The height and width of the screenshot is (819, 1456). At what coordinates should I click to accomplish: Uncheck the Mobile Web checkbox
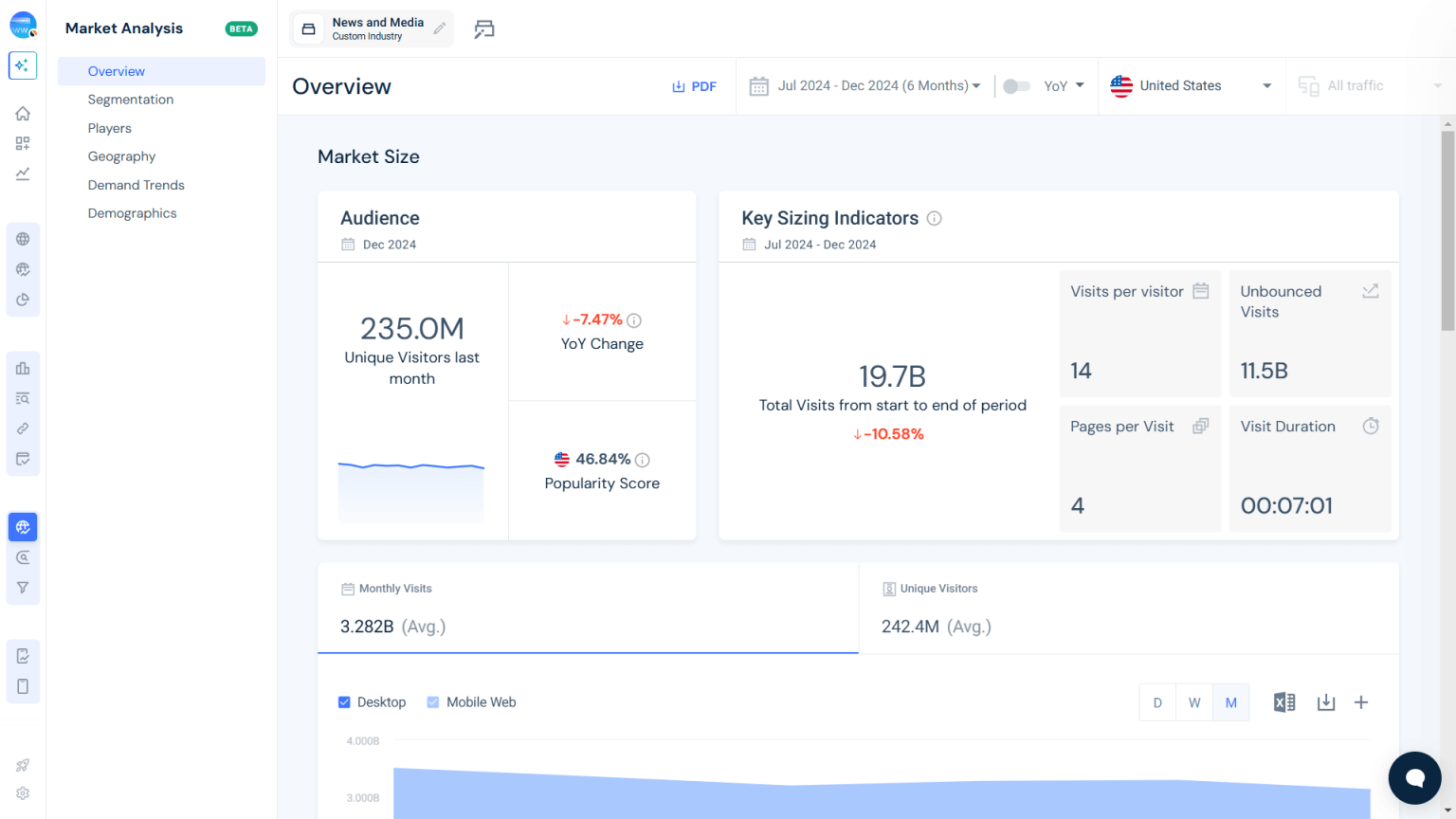tap(433, 701)
